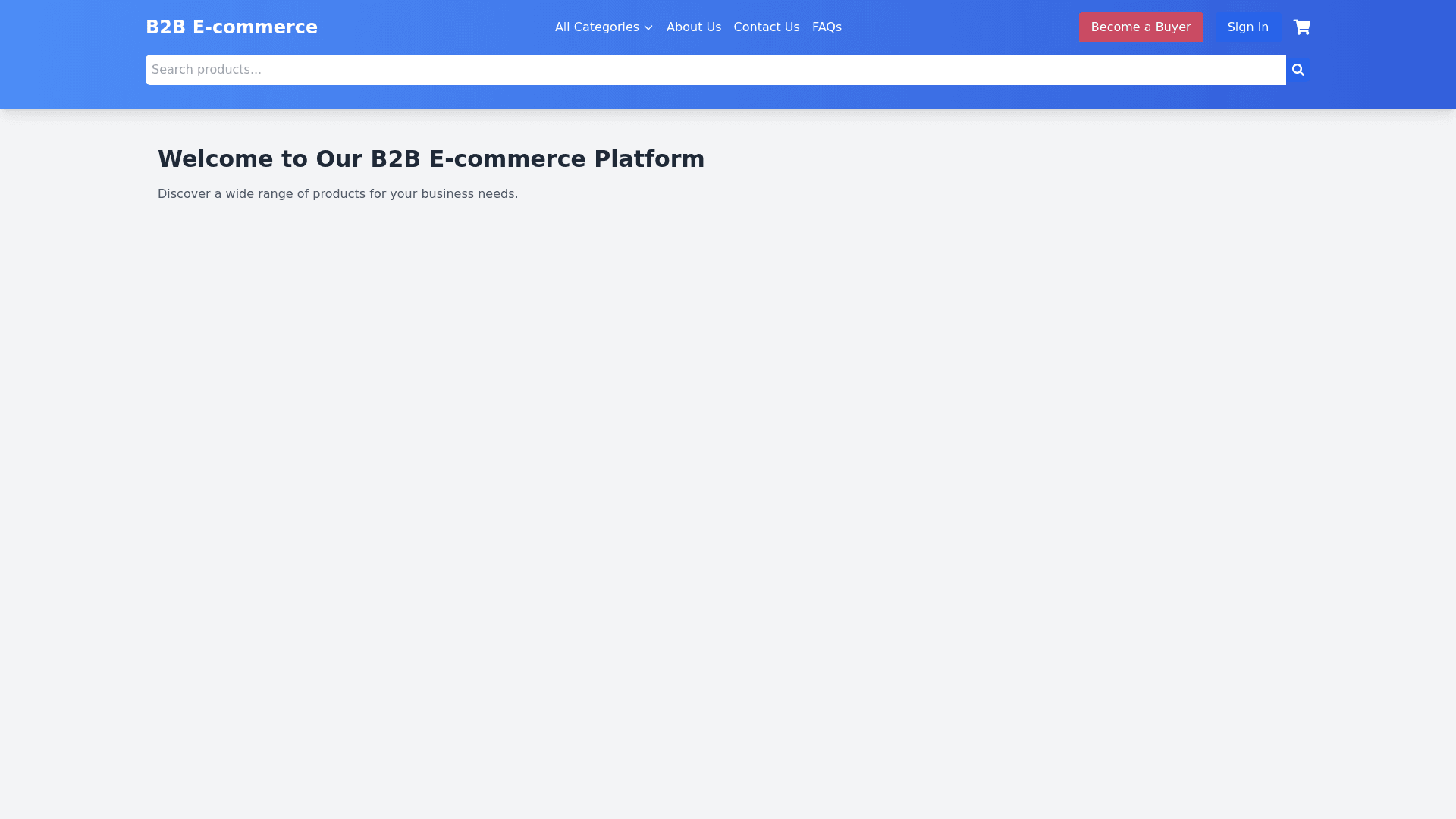The height and width of the screenshot is (819, 1456).
Task: Click the Welcome to Our B2B heading
Action: (431, 159)
